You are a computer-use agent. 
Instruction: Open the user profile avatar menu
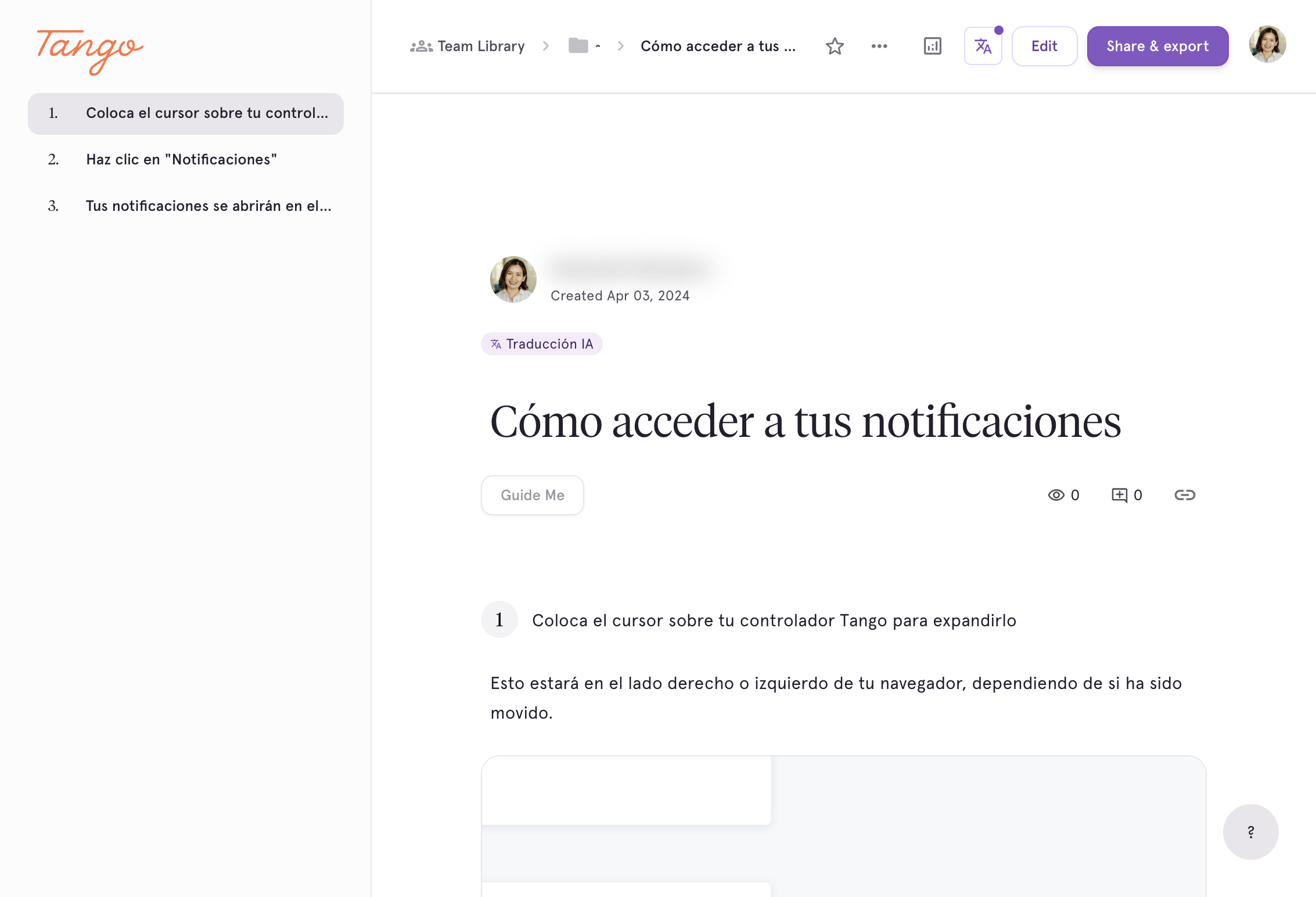coord(1267,44)
